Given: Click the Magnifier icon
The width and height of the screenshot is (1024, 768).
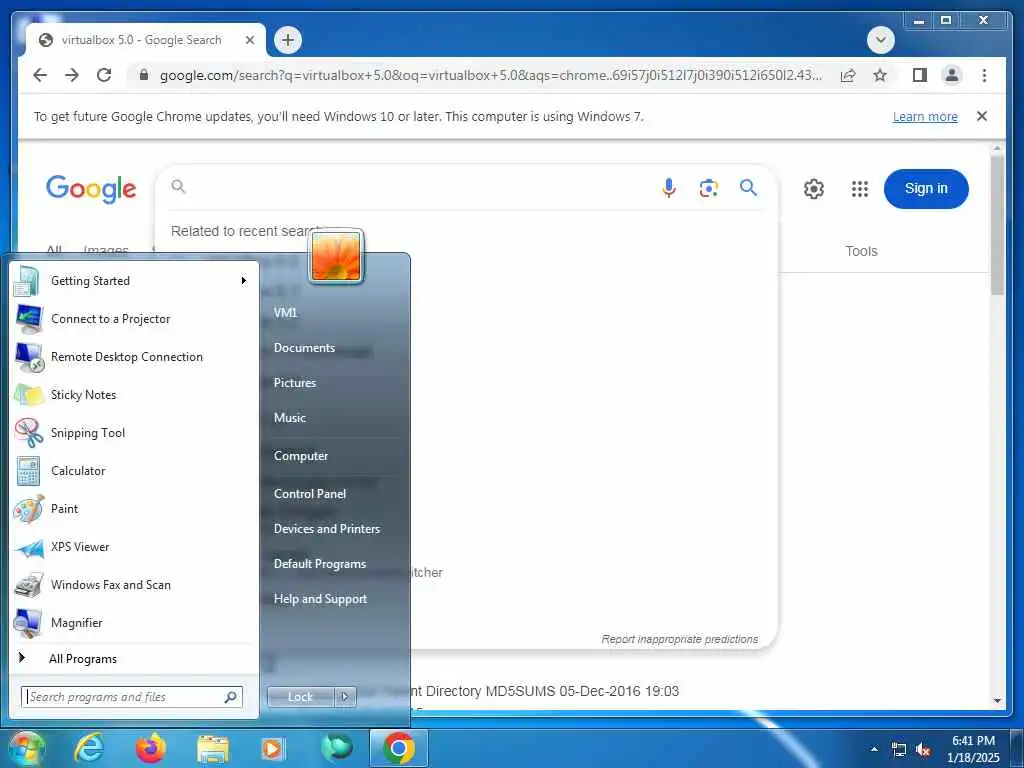Looking at the screenshot, I should click(x=29, y=623).
